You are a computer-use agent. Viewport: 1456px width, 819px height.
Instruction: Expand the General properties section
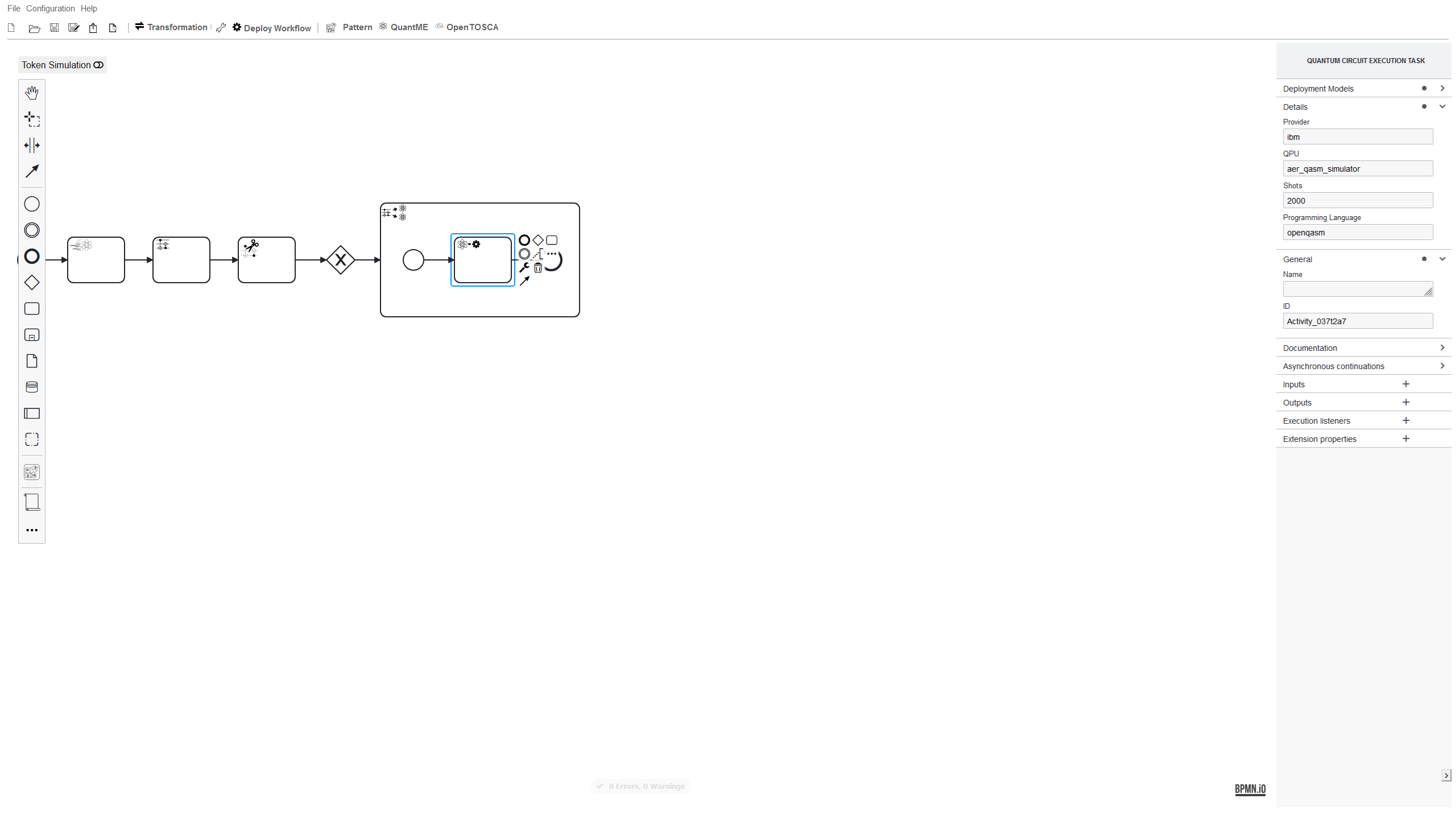point(1441,259)
